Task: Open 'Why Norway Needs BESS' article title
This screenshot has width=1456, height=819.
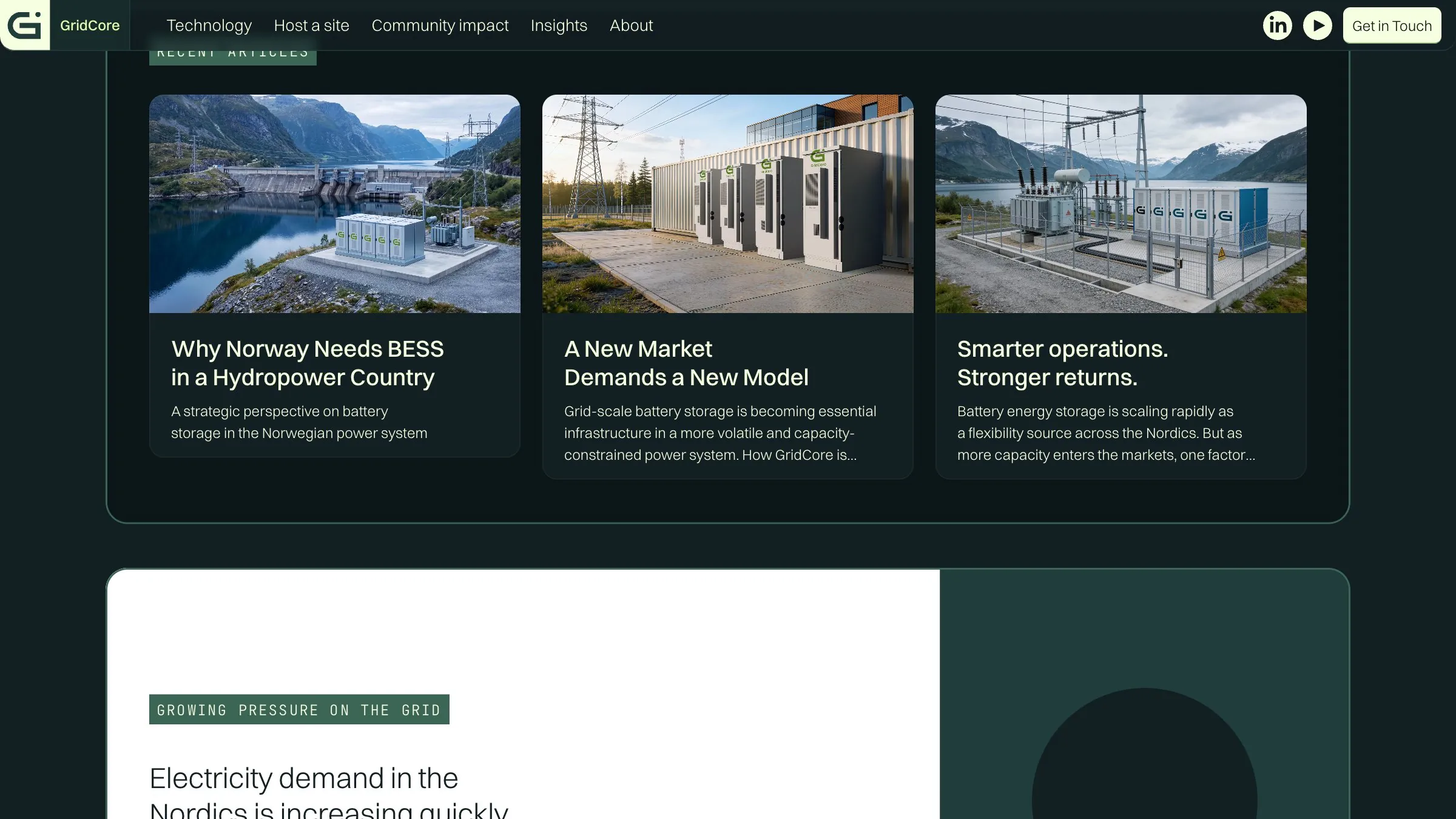Action: pos(308,363)
